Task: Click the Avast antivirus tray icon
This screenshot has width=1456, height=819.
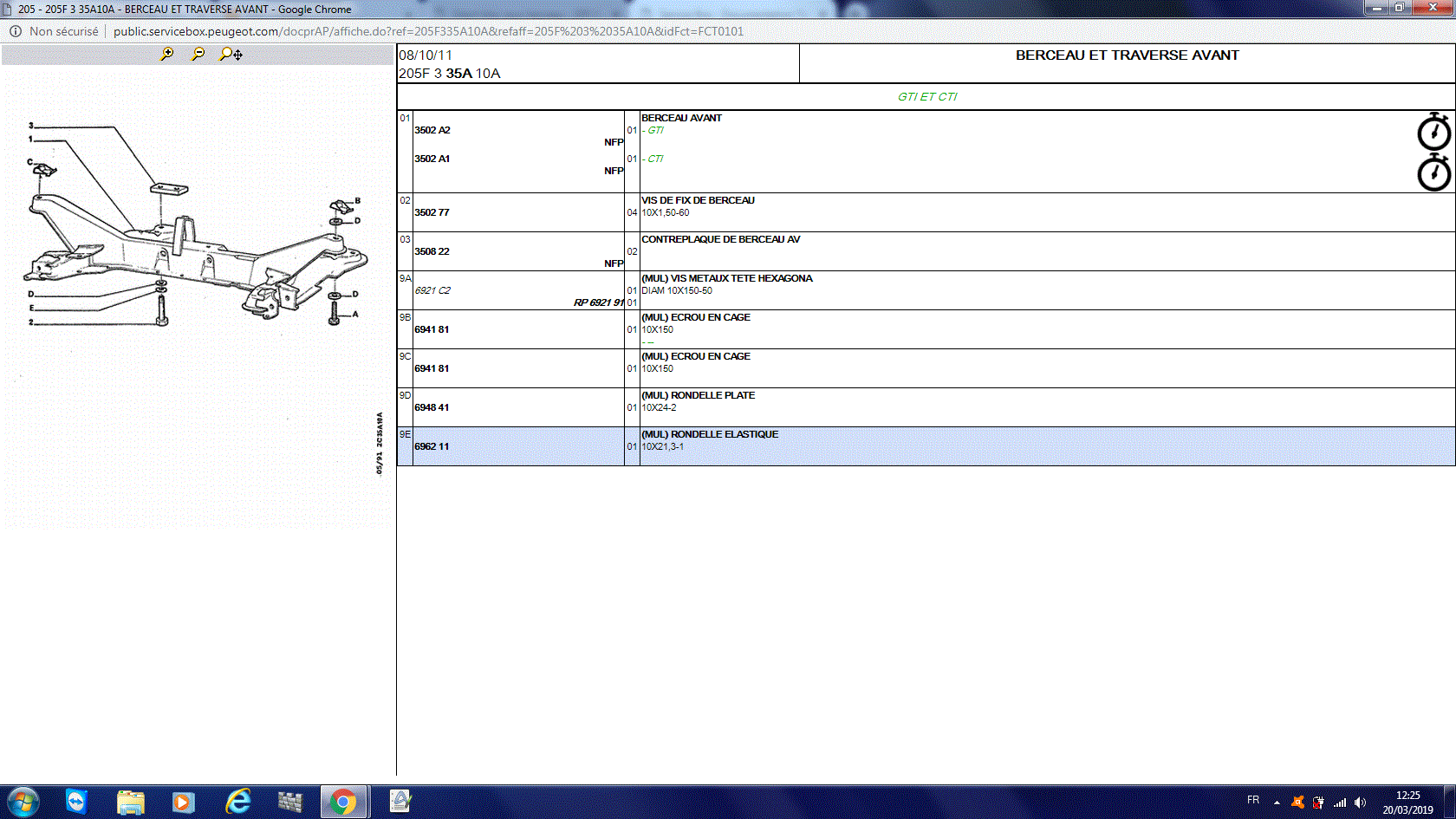Action: click(x=1297, y=802)
